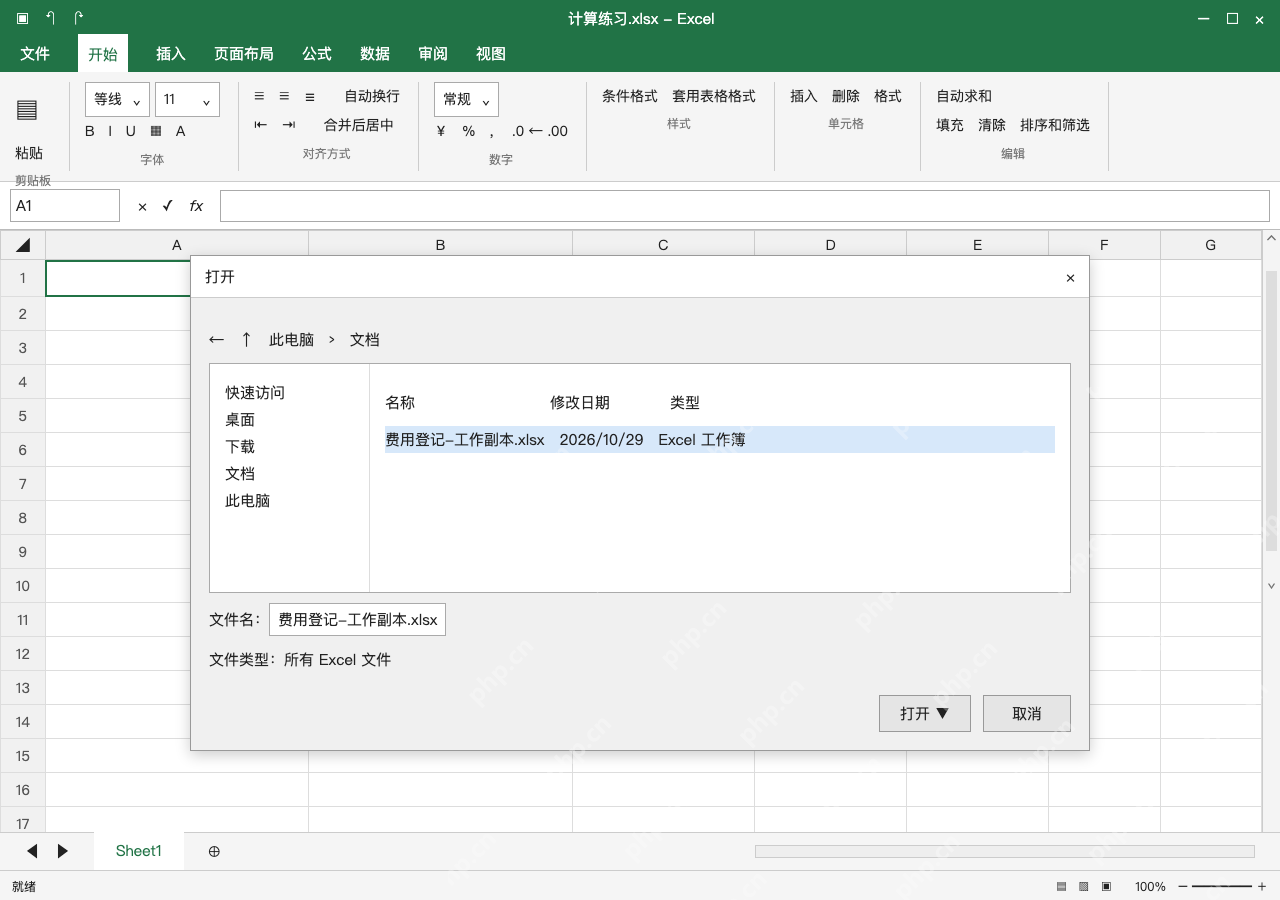The height and width of the screenshot is (900, 1280).
Task: Open 文件类型 filter 所有 Excel 文件
Action: pyautogui.click(x=337, y=660)
